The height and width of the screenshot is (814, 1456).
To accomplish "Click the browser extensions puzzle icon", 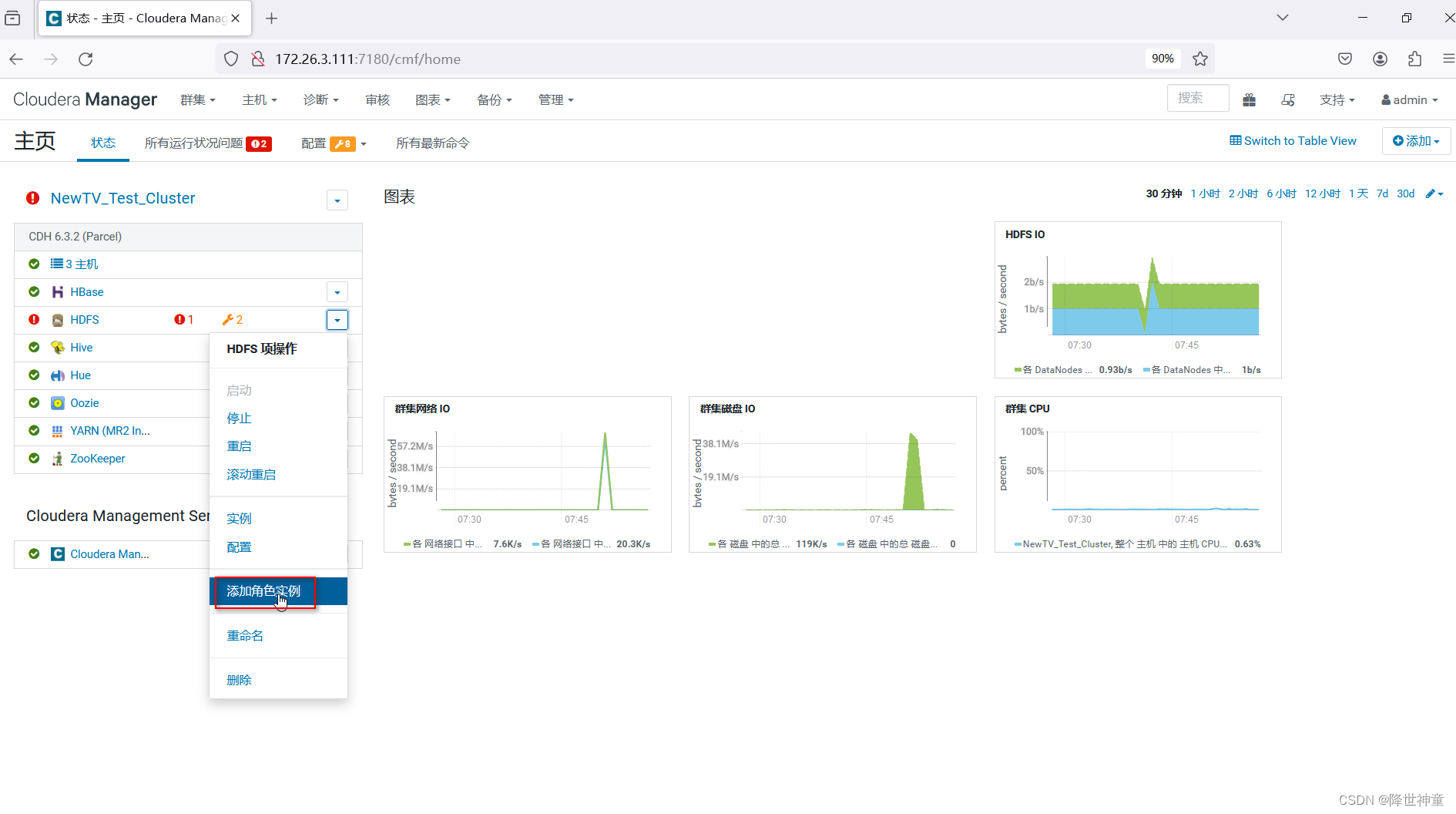I will point(1414,59).
